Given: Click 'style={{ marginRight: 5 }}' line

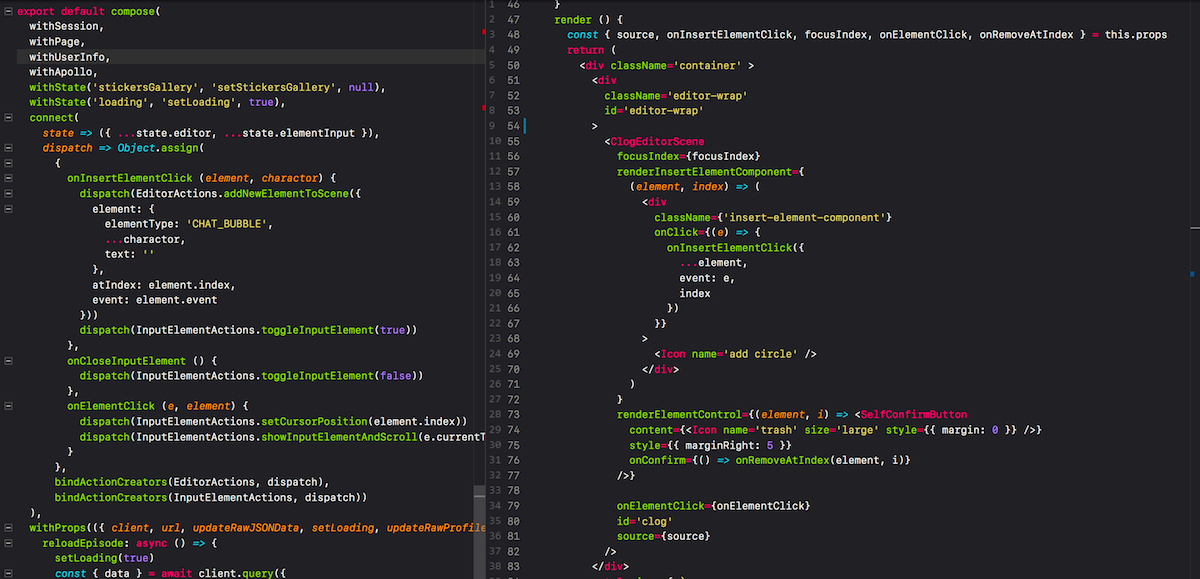Looking at the screenshot, I should click(711, 445).
